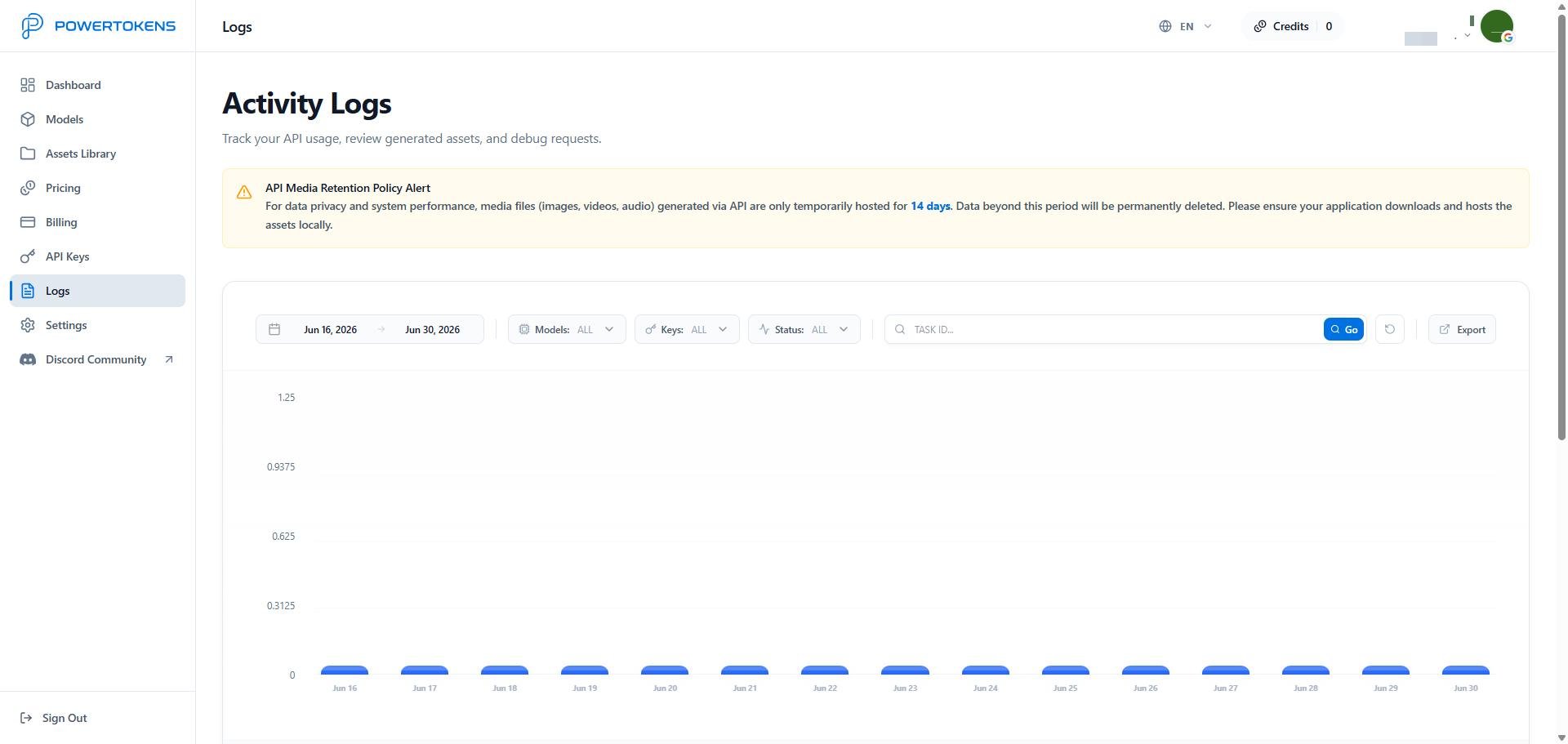Open Discord Community link
This screenshot has width=1568, height=744.
click(97, 359)
